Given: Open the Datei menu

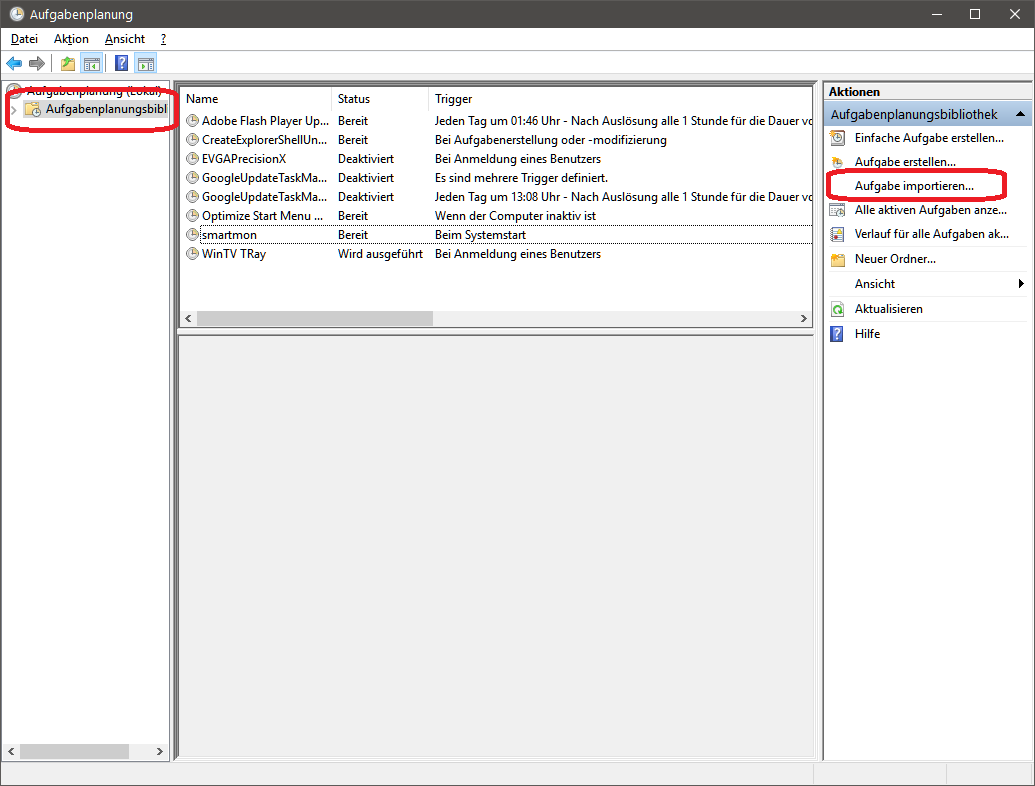Looking at the screenshot, I should click(24, 39).
